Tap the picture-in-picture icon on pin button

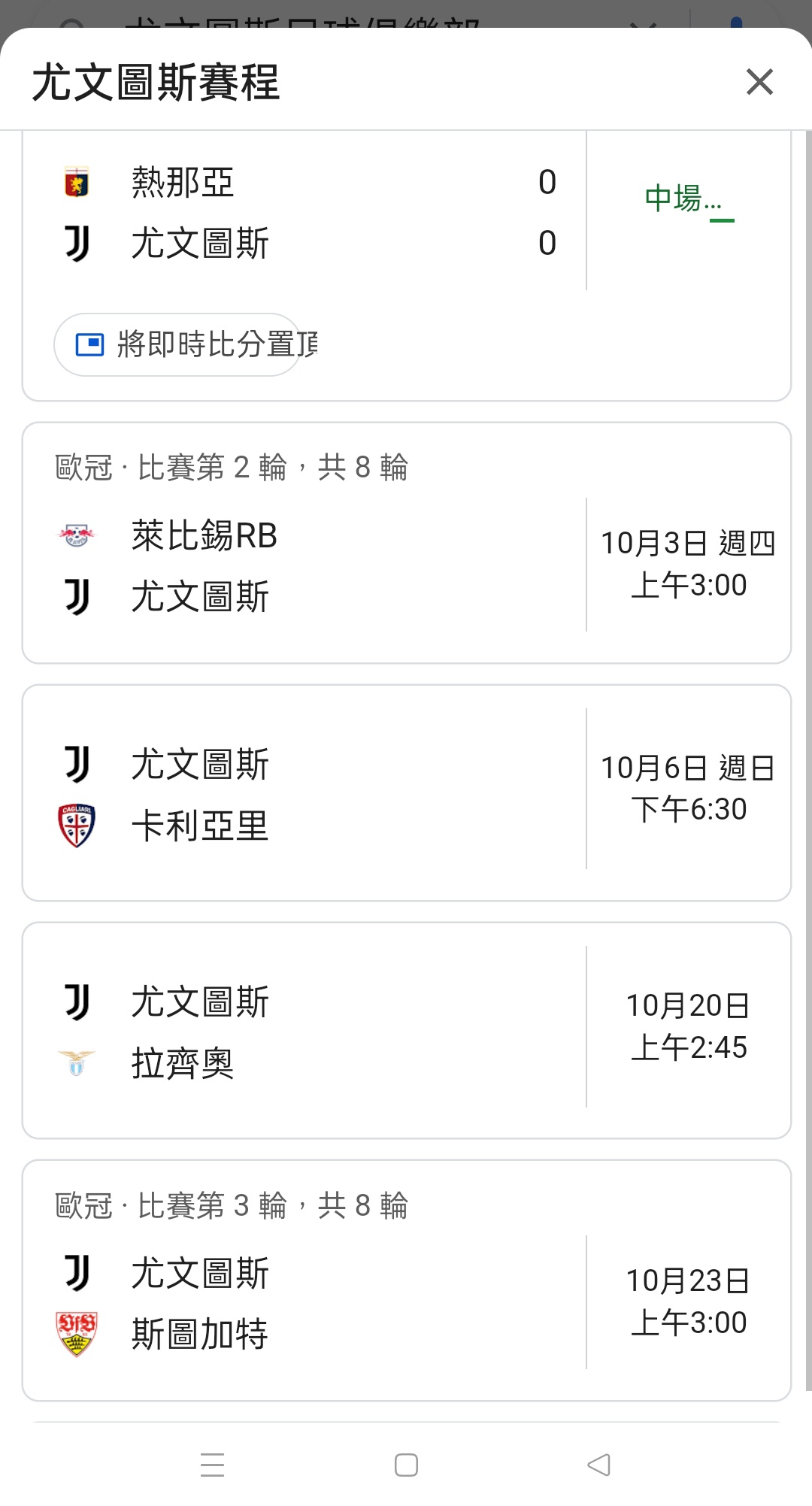point(89,344)
